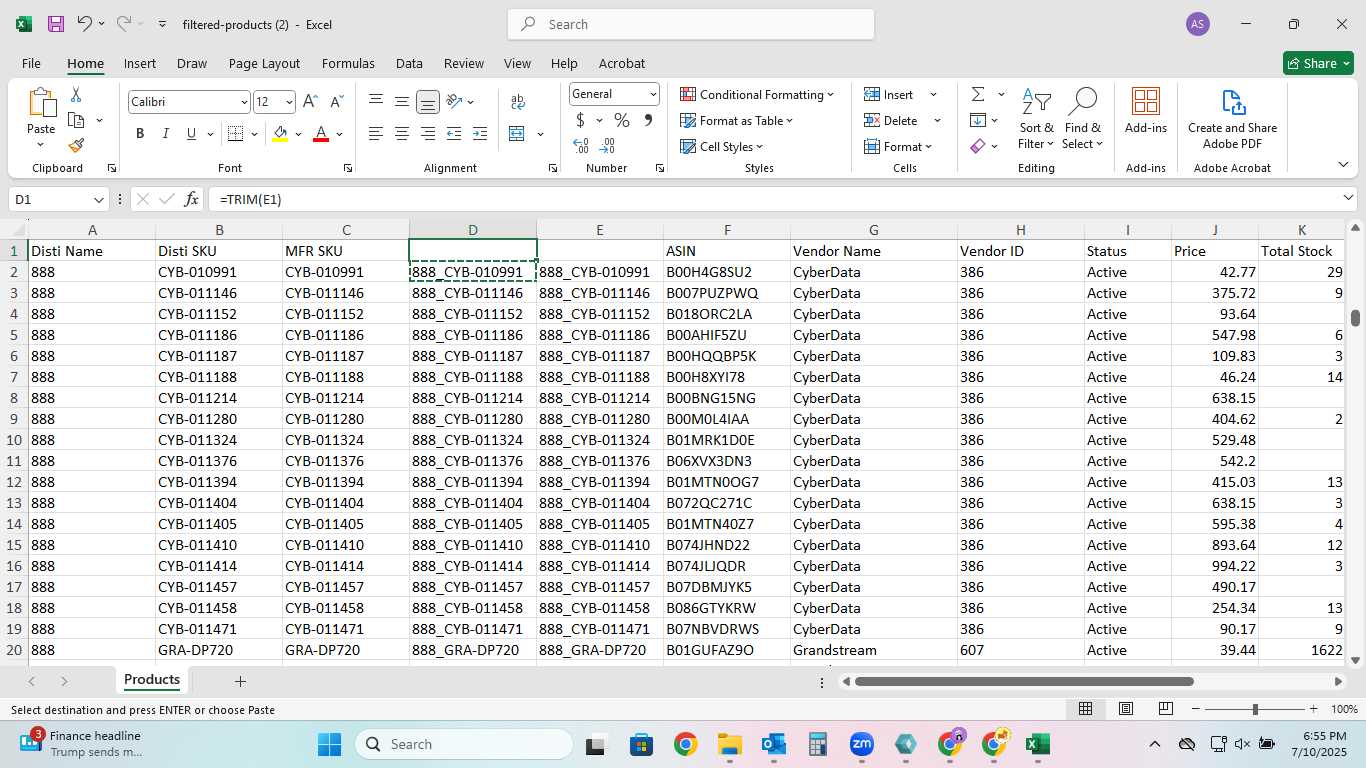Click the Decrease Indent icon
The height and width of the screenshot is (768, 1366).
point(454,134)
